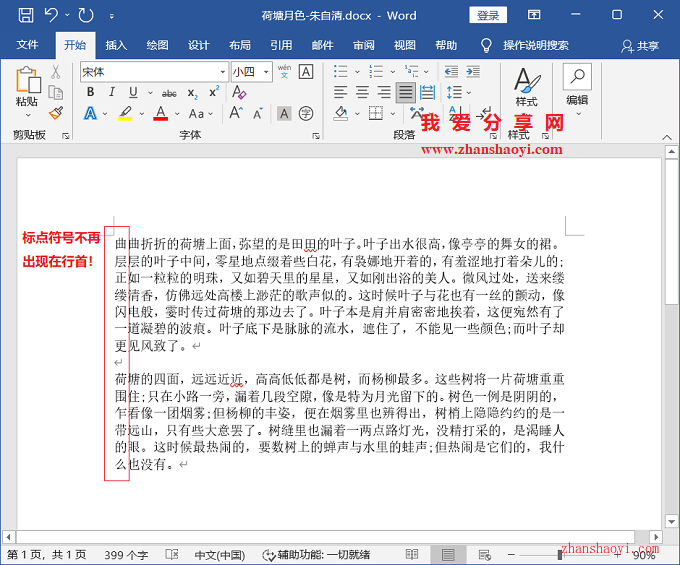Open the font name 宋体 combo box
The image size is (680, 565).
point(154,72)
